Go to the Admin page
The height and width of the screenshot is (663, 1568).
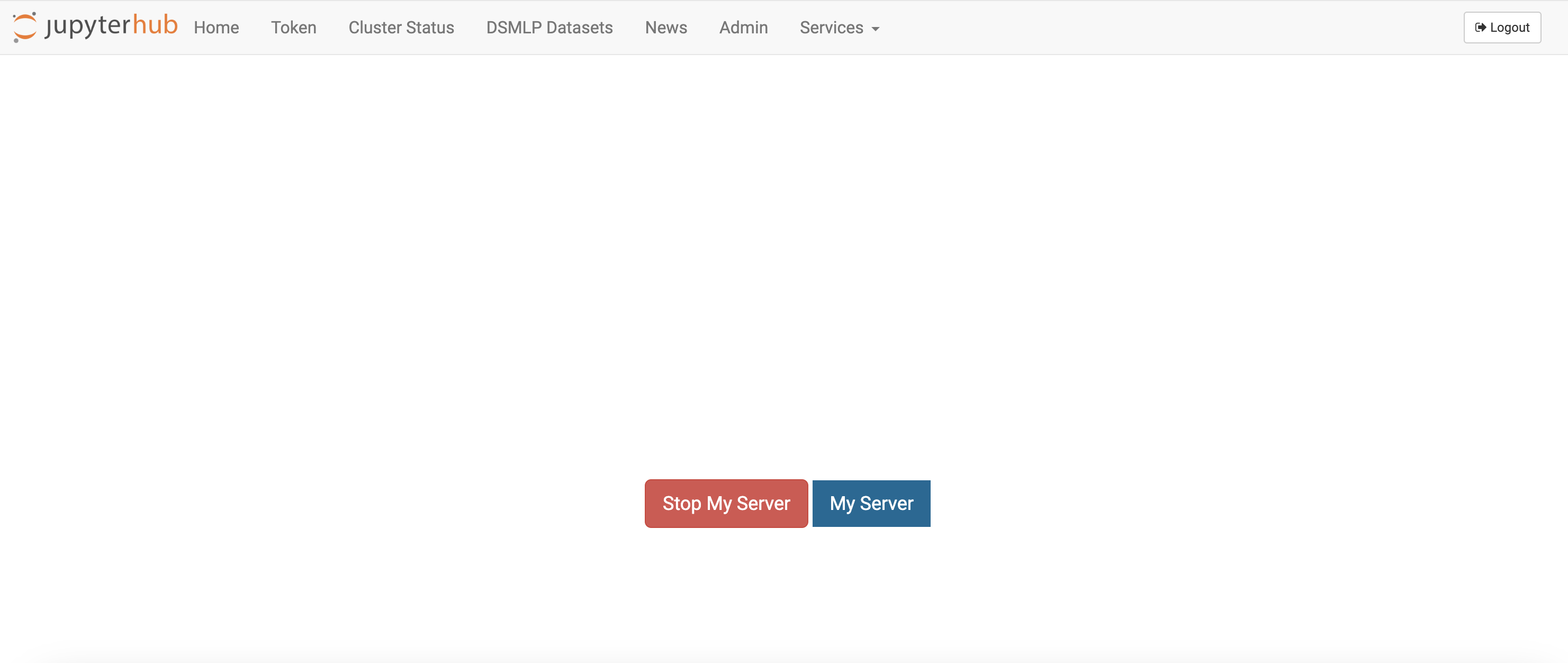point(743,28)
